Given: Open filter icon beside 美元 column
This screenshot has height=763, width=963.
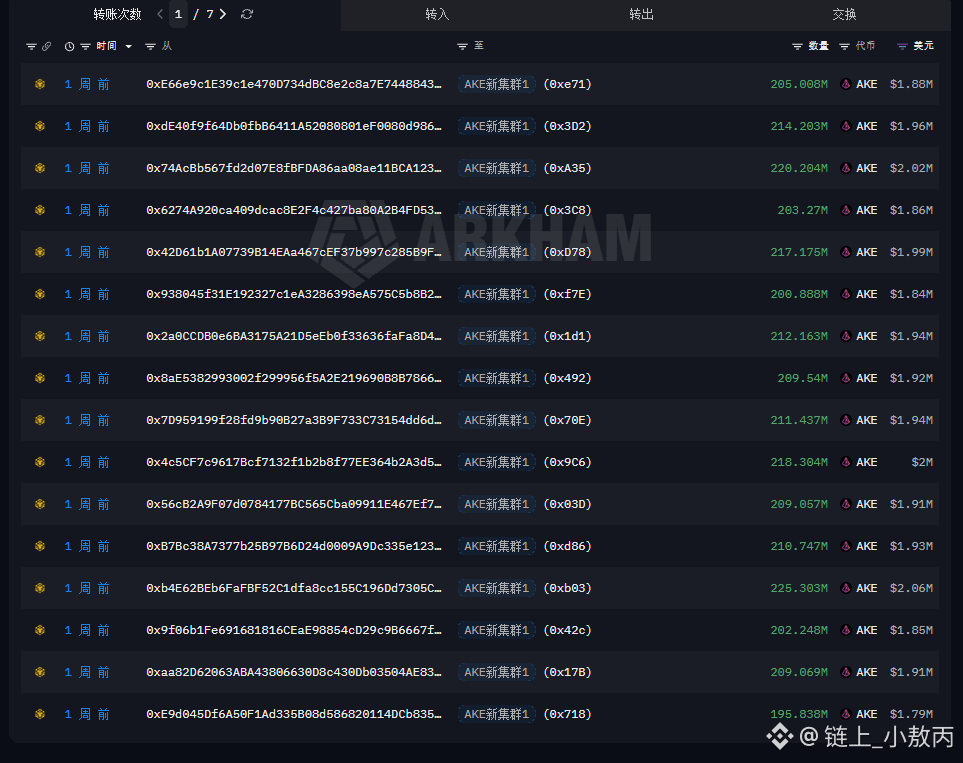Looking at the screenshot, I should coord(902,46).
